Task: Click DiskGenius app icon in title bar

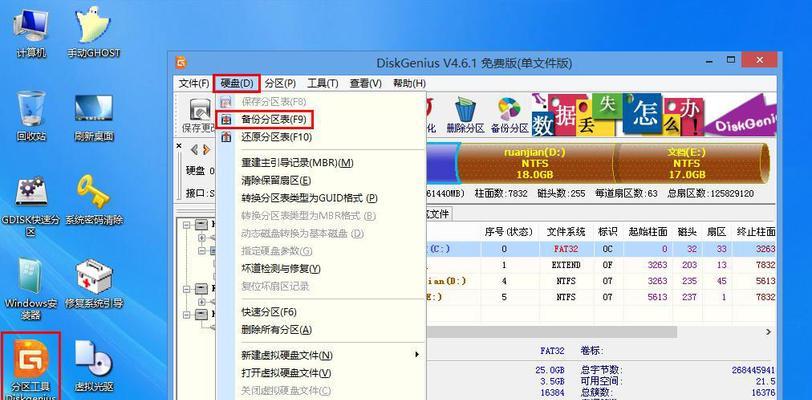Action: pos(181,63)
